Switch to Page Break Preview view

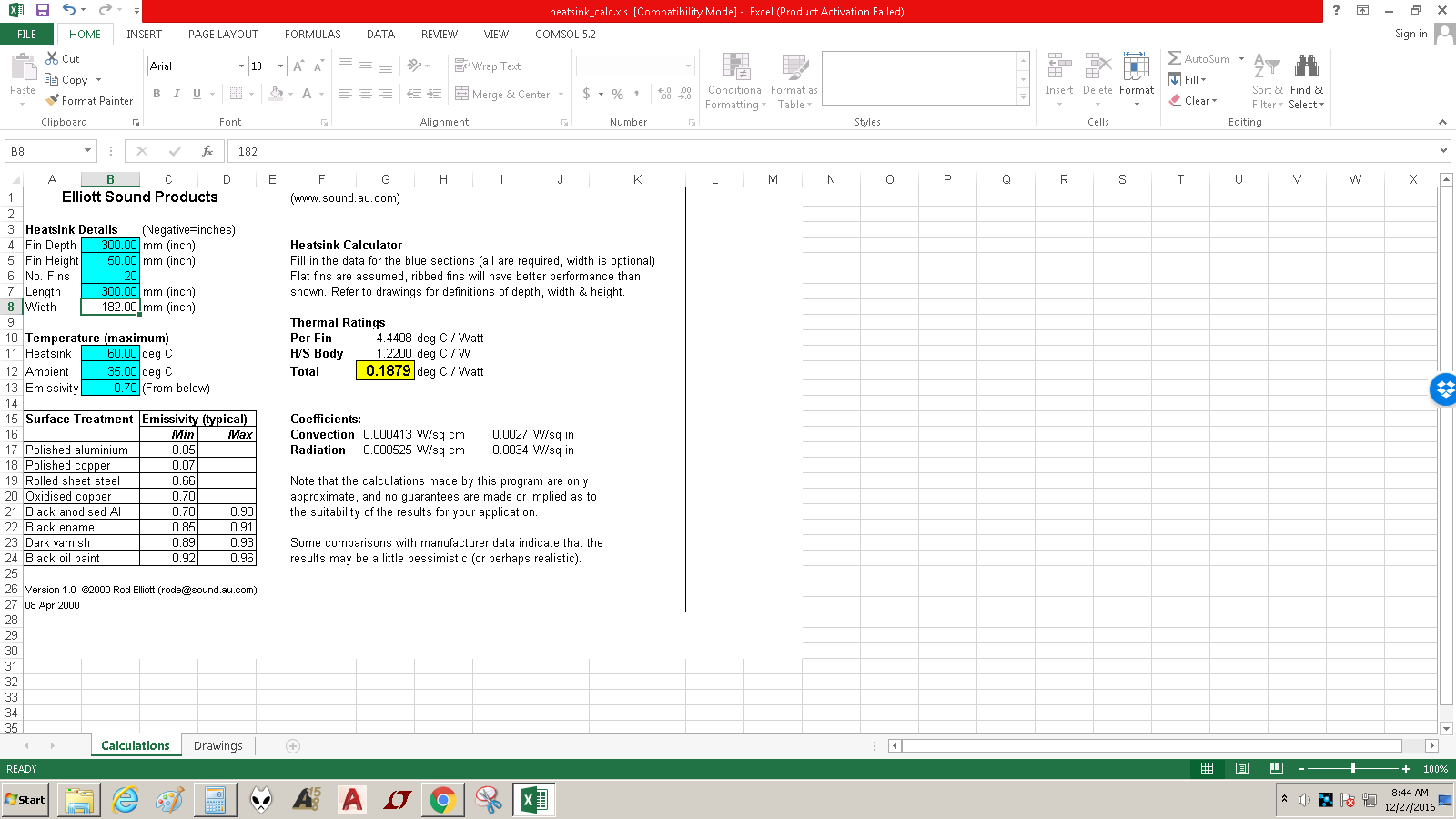click(1277, 769)
